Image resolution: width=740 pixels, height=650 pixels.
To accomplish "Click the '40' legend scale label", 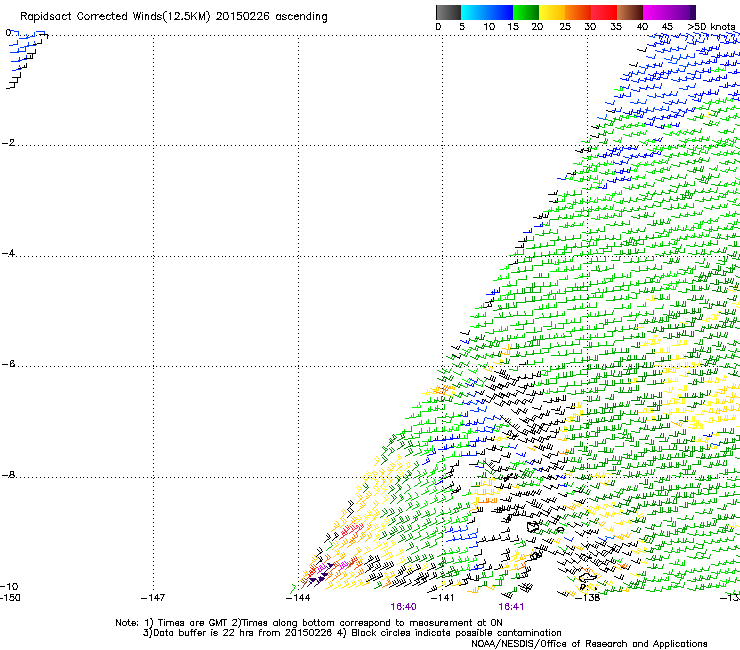I will [x=642, y=27].
